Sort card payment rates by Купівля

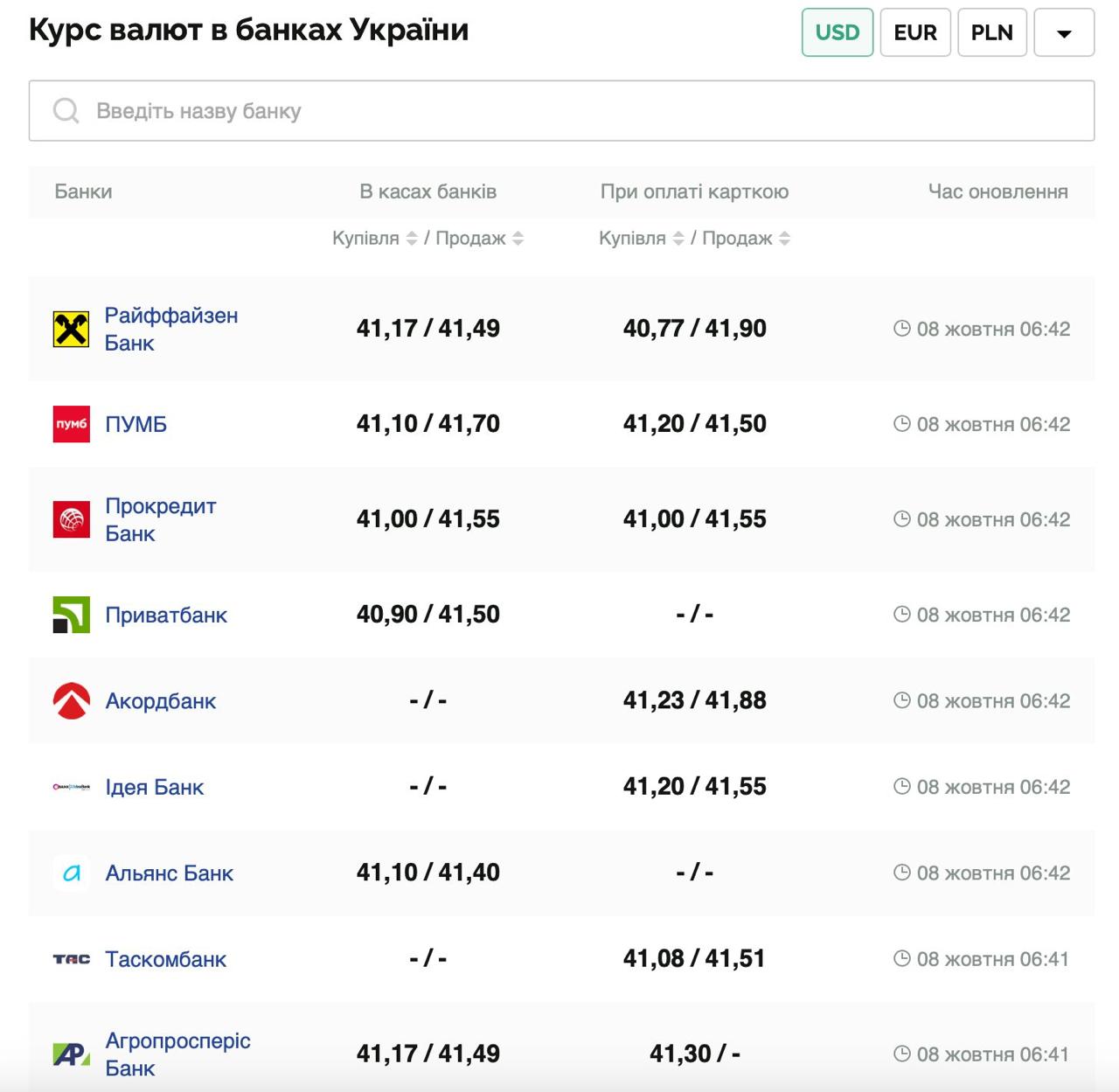click(x=678, y=239)
